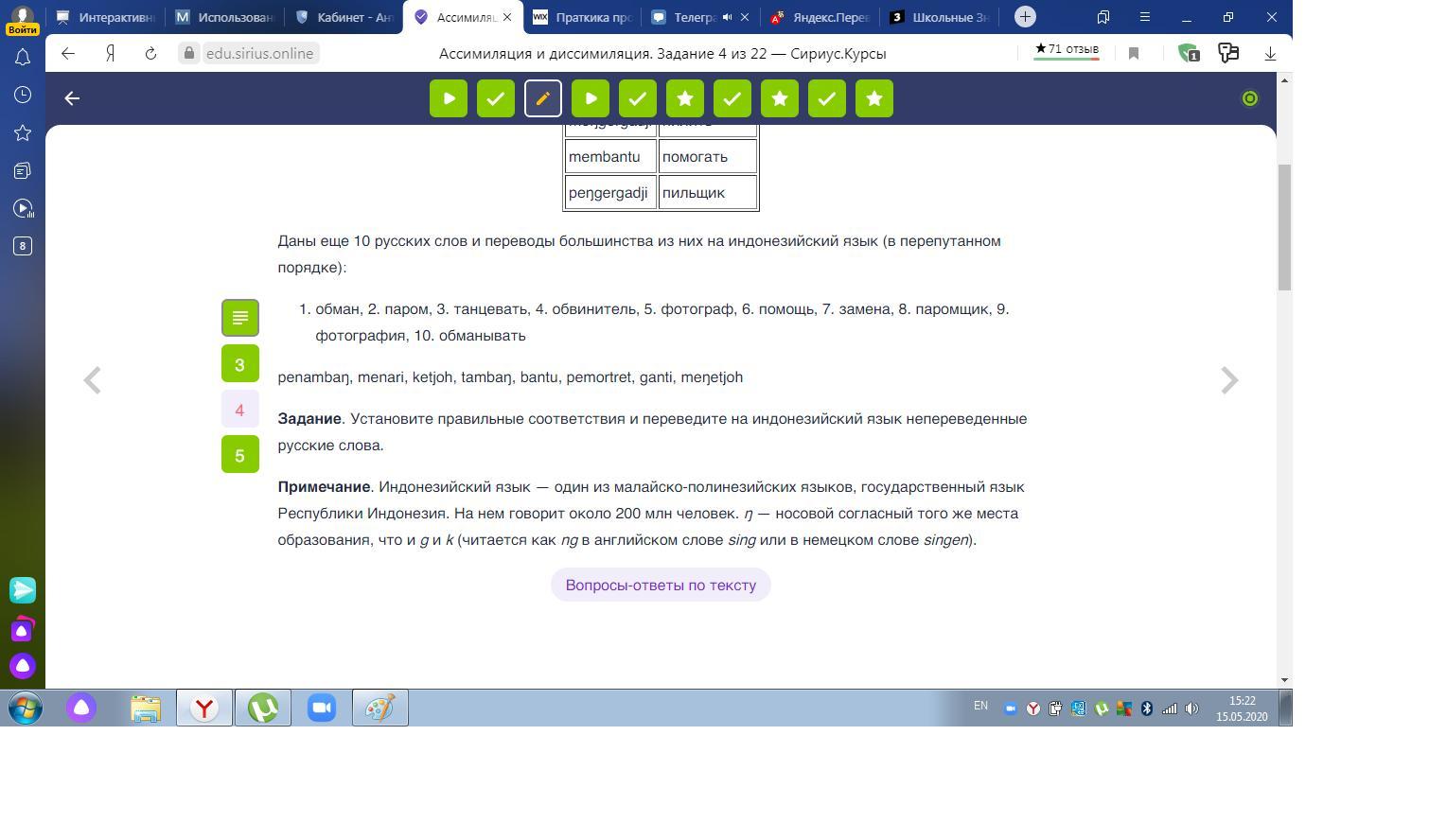The width and height of the screenshot is (1429, 840).
Task: Go to next task with right chevron
Action: point(1228,380)
